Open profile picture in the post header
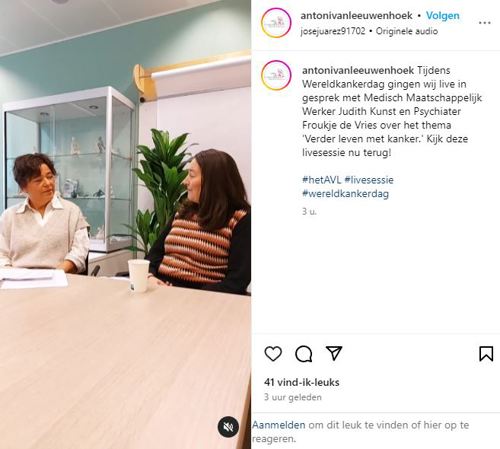The image size is (500, 449). (x=276, y=23)
